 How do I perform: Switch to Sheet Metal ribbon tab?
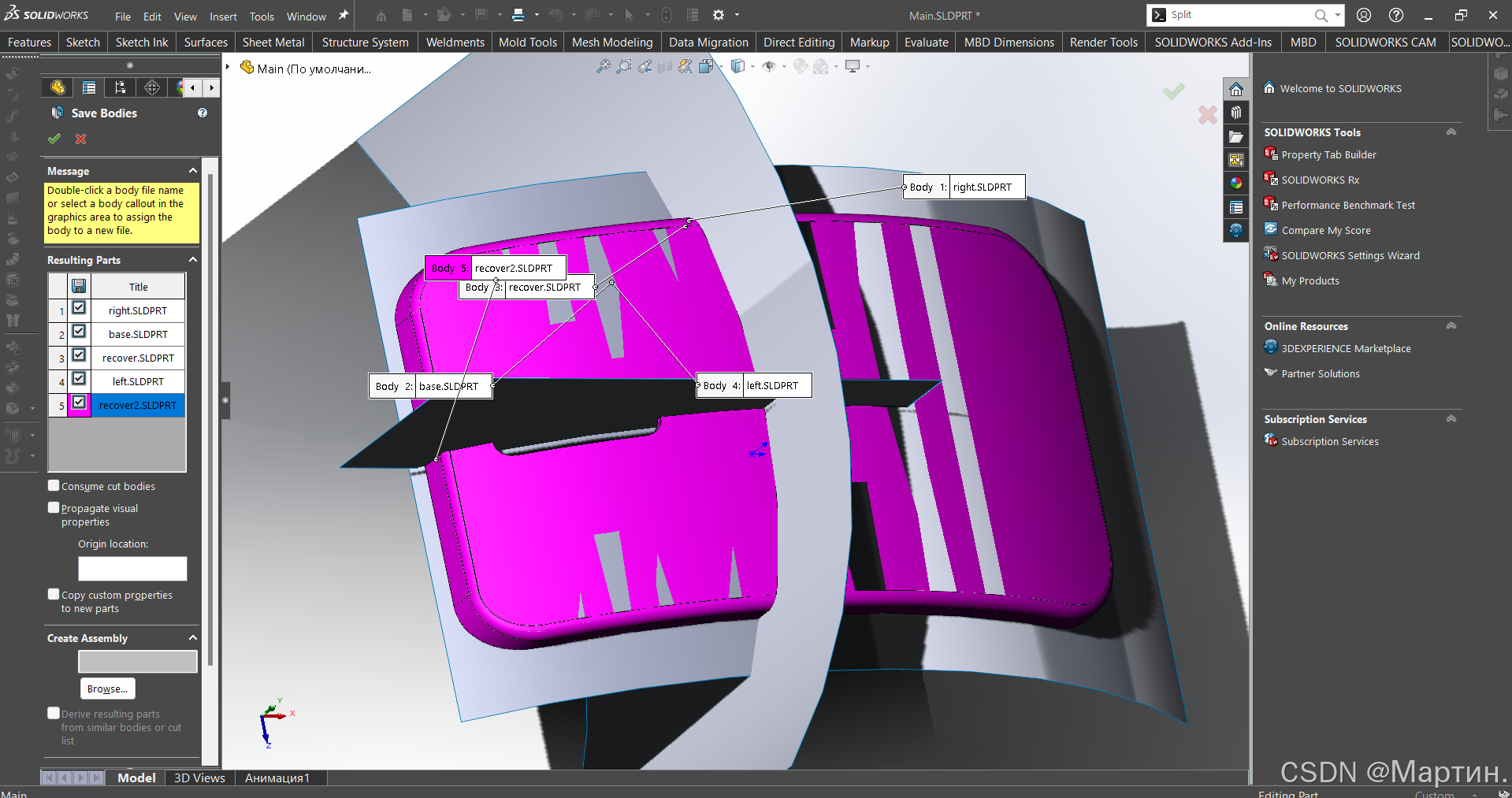[x=273, y=43]
